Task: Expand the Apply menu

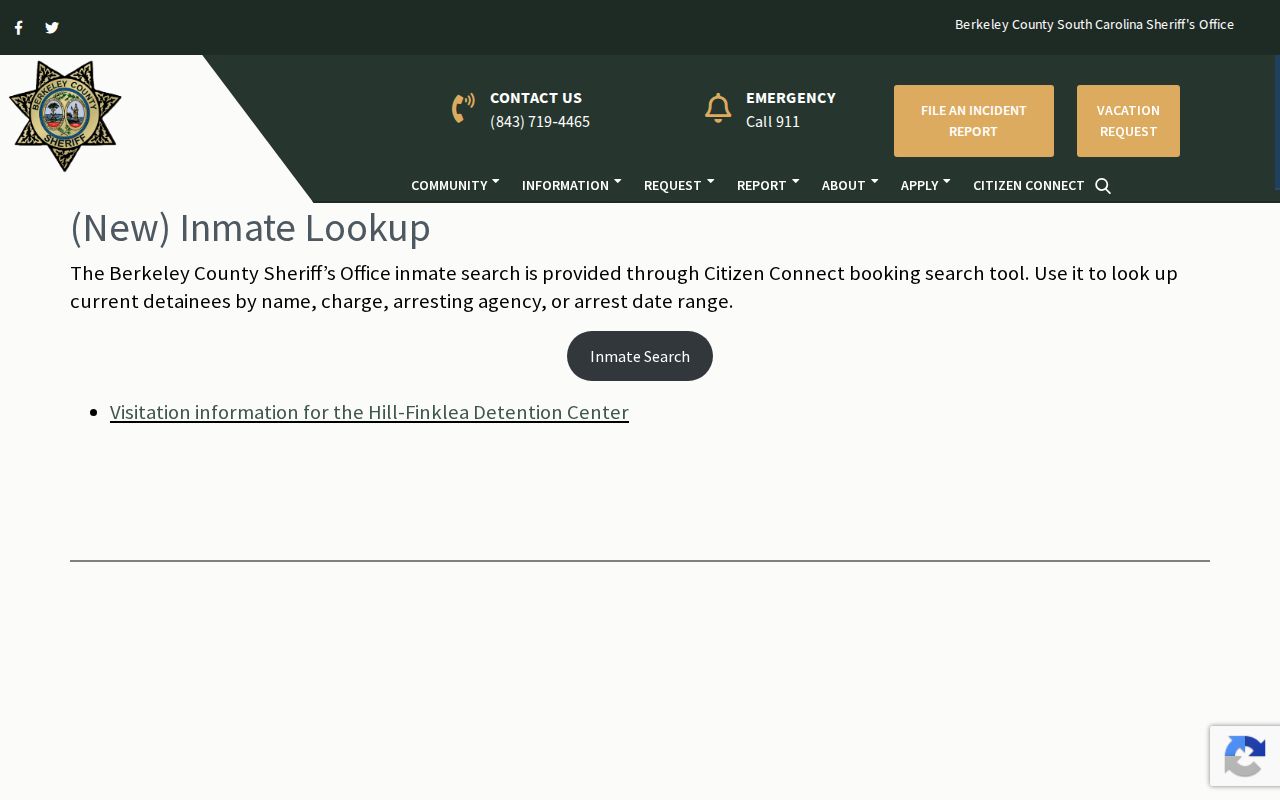Action: click(925, 185)
